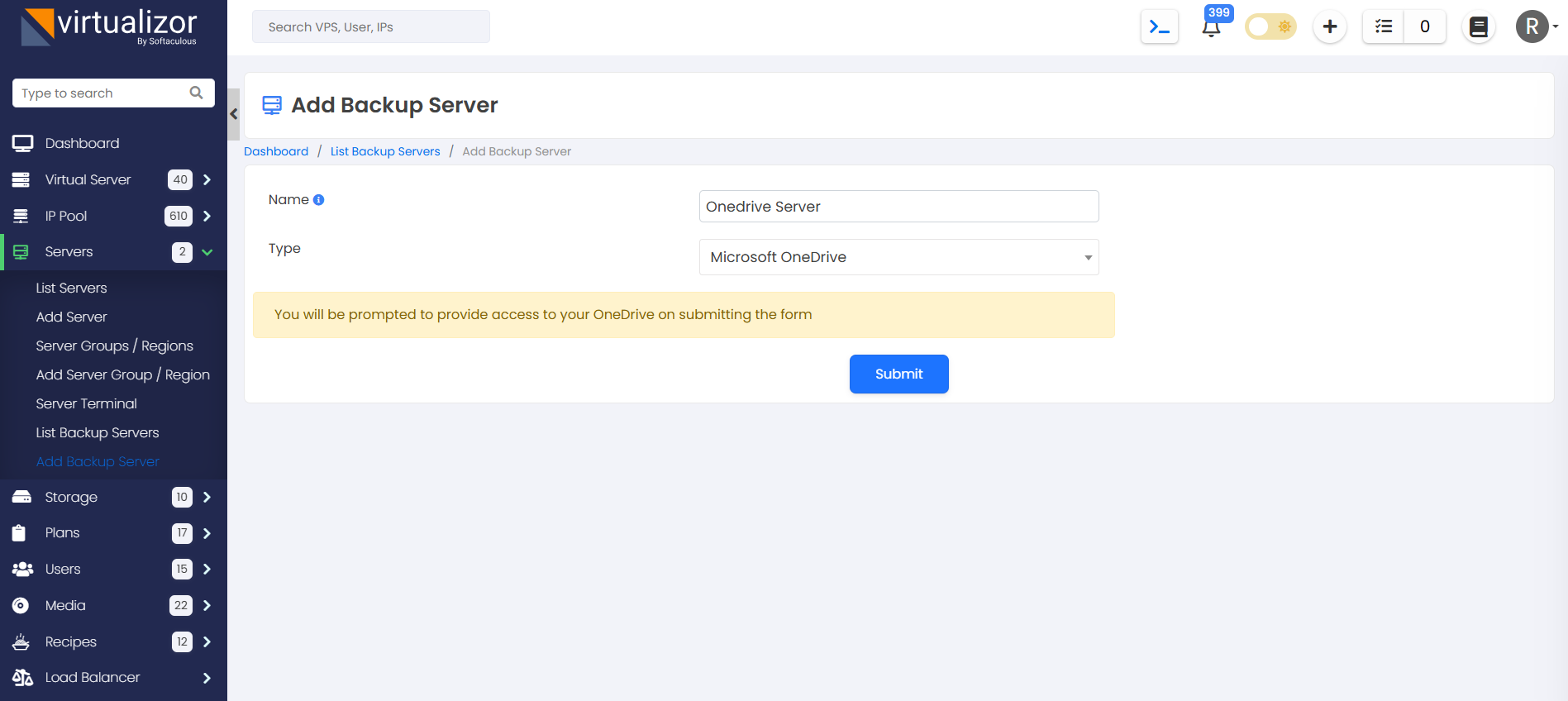1568x701 pixels.
Task: Open Server Terminal submenu item
Action: [86, 403]
